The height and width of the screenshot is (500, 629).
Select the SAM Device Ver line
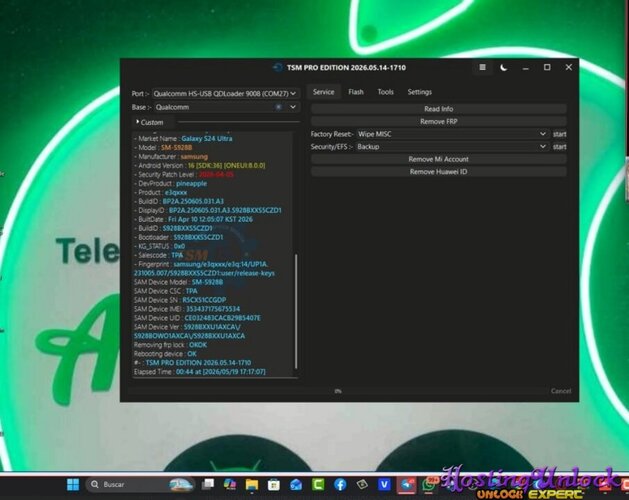[x=189, y=331]
